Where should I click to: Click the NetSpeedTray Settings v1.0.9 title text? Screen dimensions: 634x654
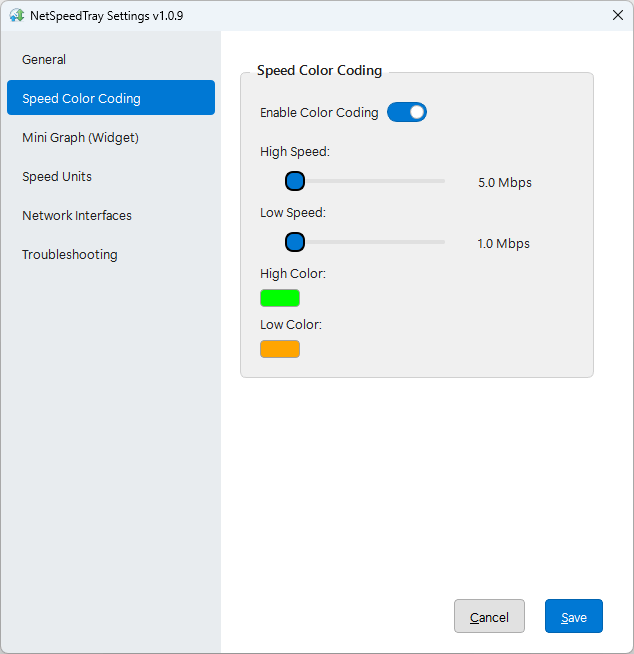[x=107, y=16]
